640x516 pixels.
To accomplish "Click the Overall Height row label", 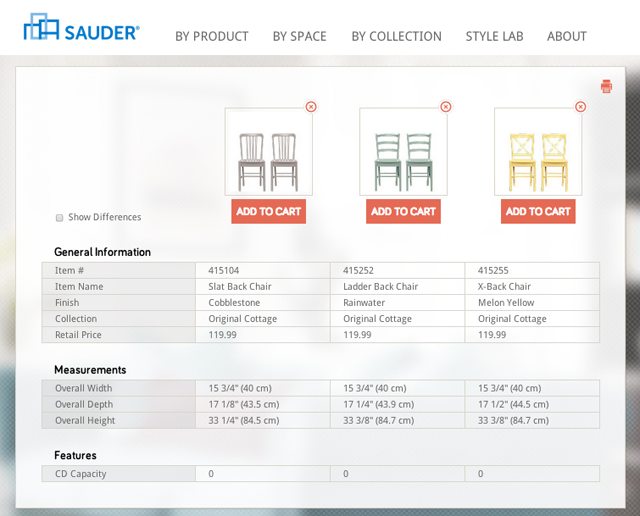I will tap(85, 420).
